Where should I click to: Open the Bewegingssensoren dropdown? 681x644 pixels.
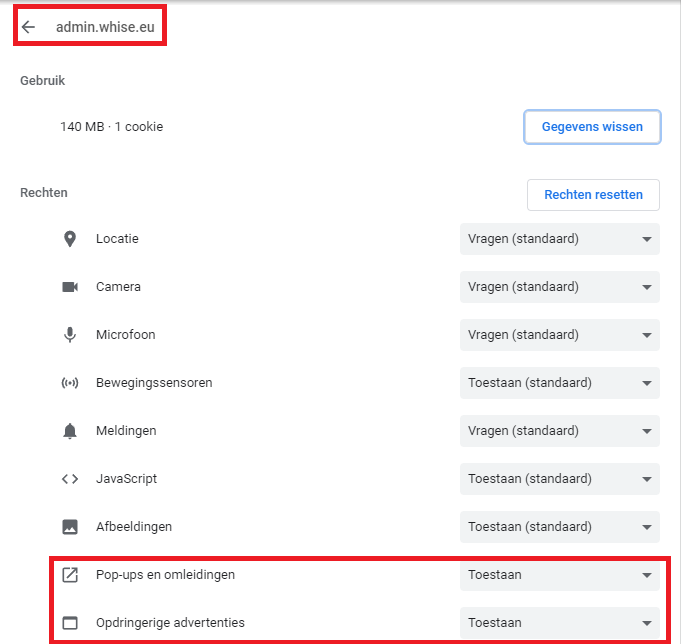click(559, 383)
